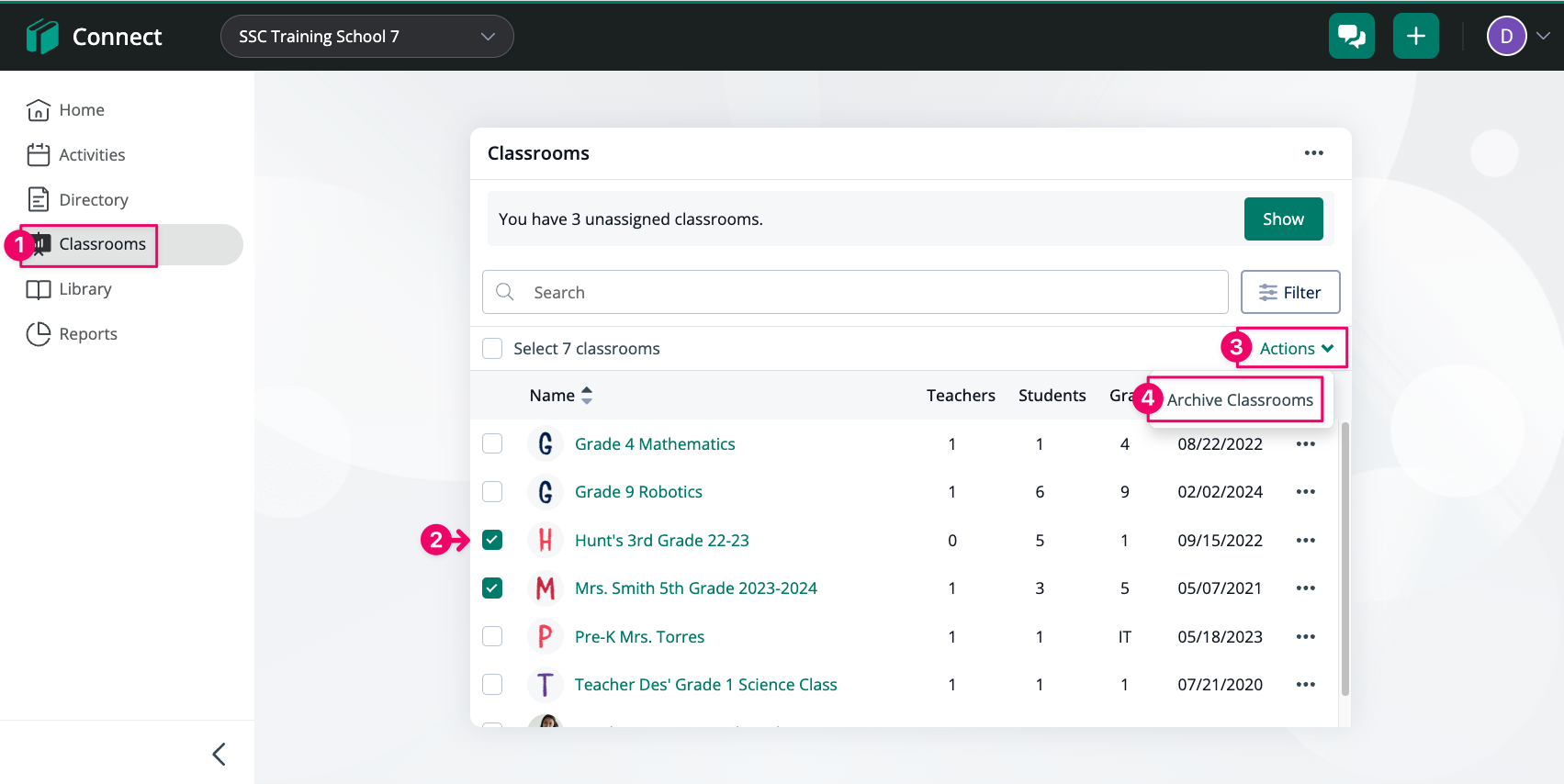Open Pre-K Mrs. Torres row options menu
Image resolution: width=1564 pixels, height=784 pixels.
click(1305, 637)
